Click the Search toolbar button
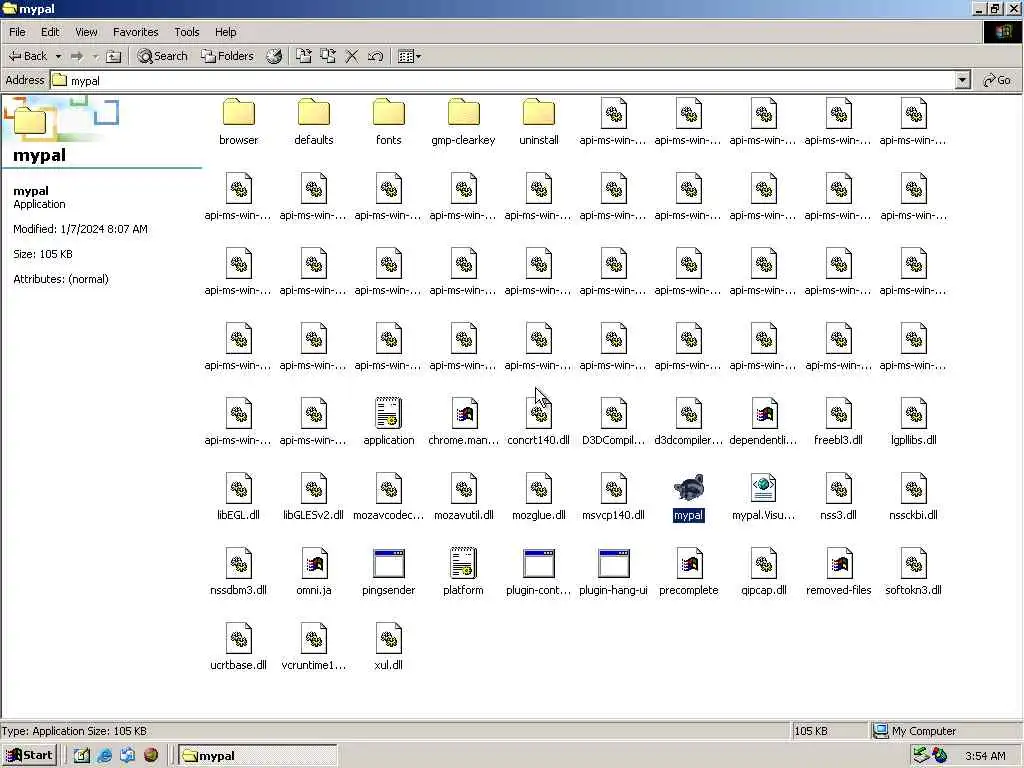Viewport: 1024px width, 768px height. (x=163, y=56)
